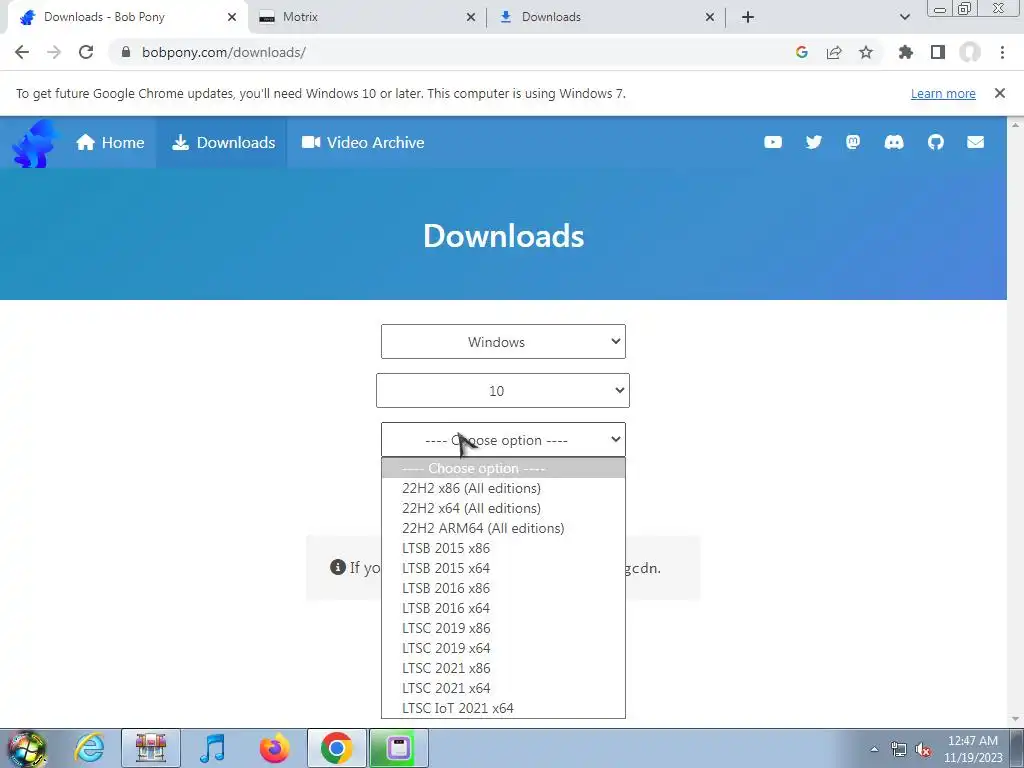Select LTSC 2019 x64 option
Screen dimensions: 1024x768
503,648
